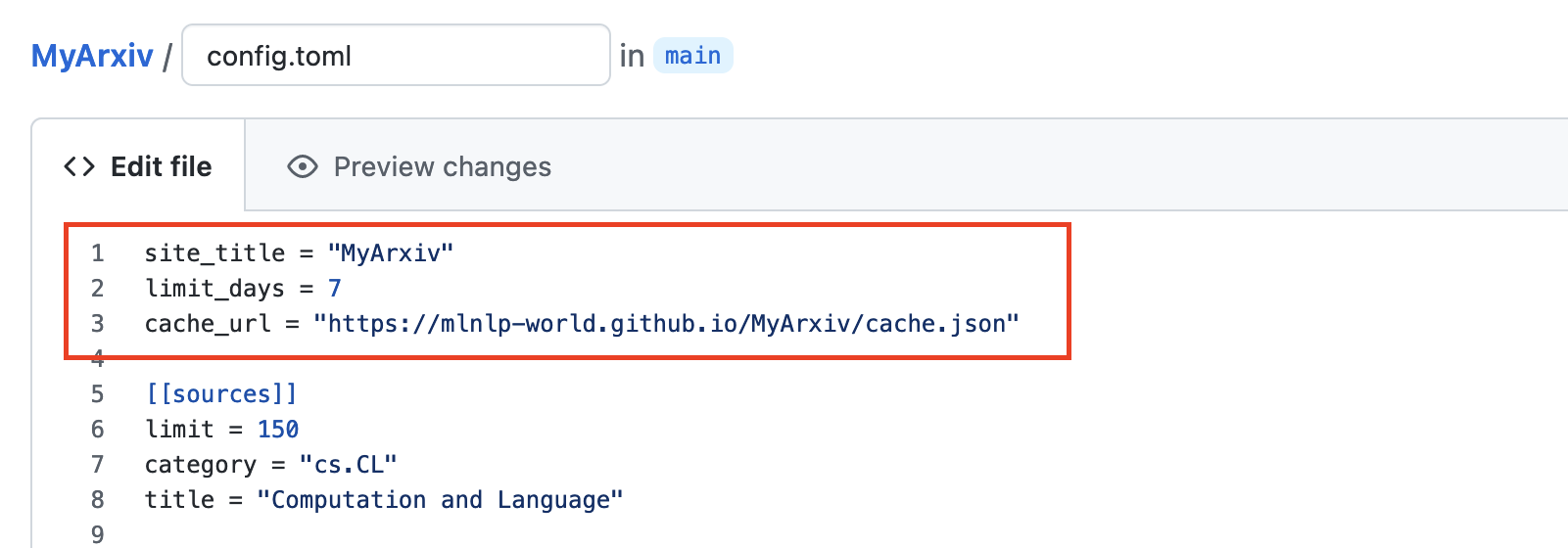Click line number 8 in the gutter
The image size is (1568, 548).
tap(98, 500)
